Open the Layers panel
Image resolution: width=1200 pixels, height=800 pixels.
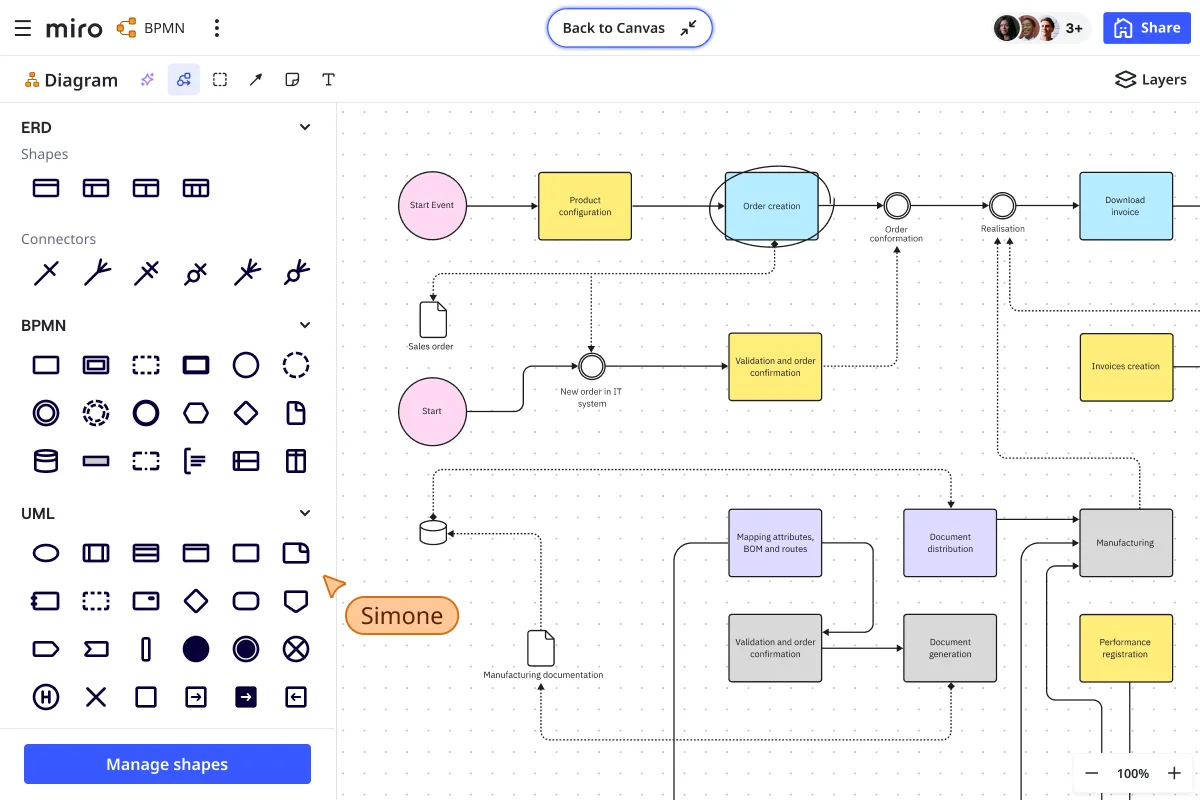(1151, 80)
